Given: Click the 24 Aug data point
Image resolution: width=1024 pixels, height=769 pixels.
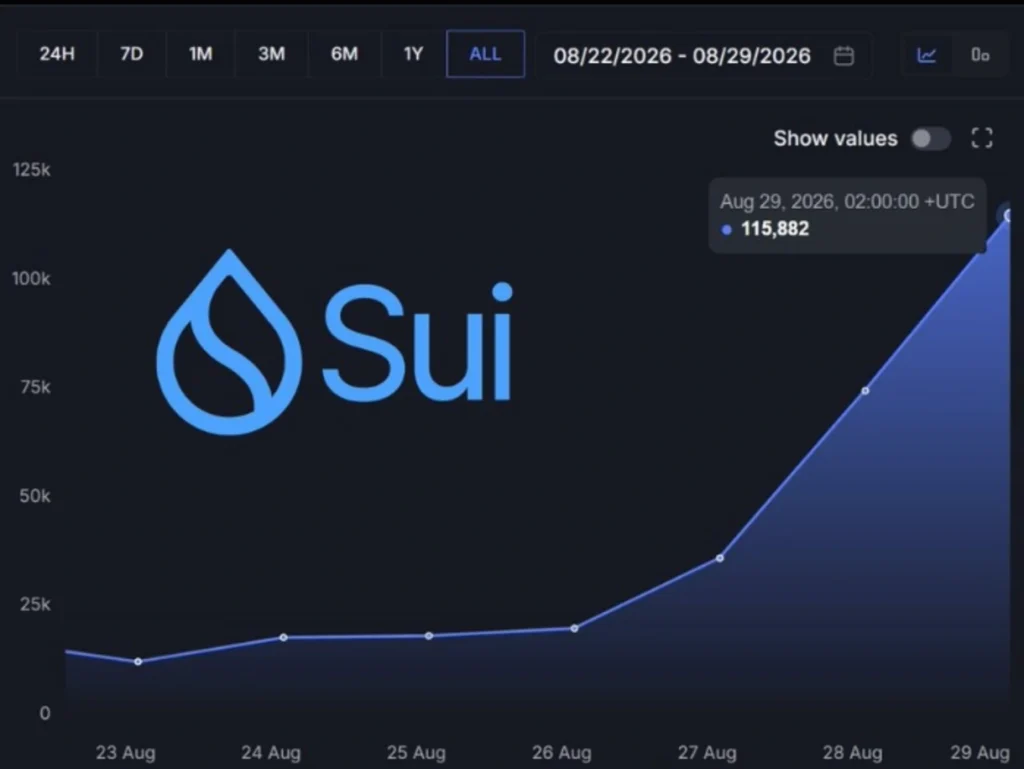Looking at the screenshot, I should [x=283, y=637].
